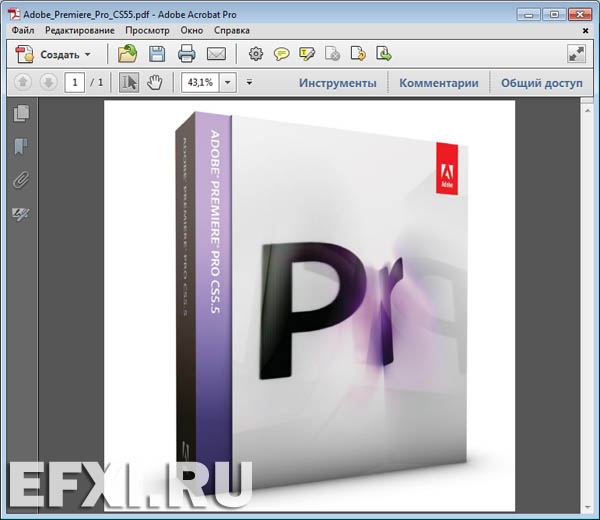The image size is (600, 520).
Task: Click the page with orange arrow icon
Action: (358, 54)
